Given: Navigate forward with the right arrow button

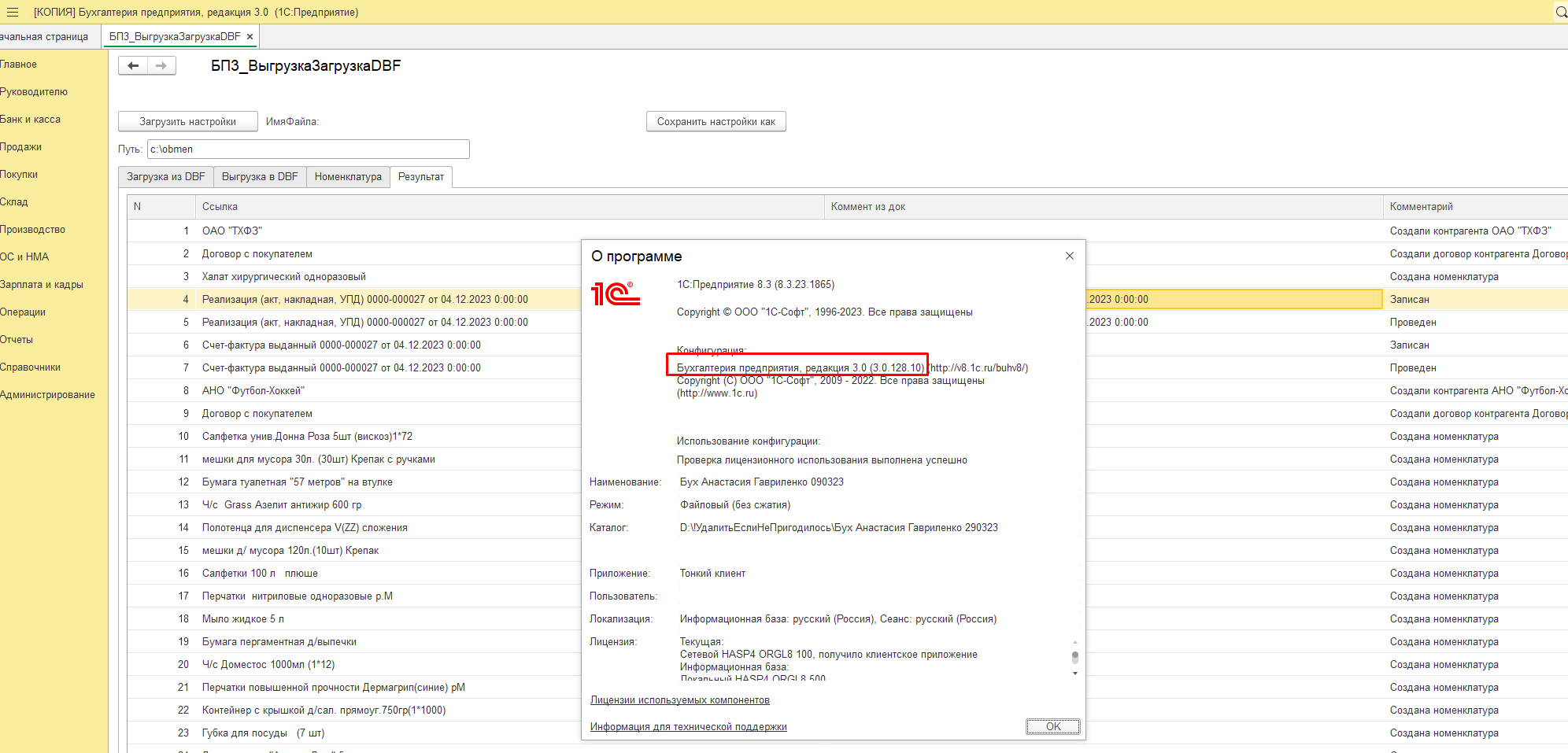Looking at the screenshot, I should [x=161, y=66].
